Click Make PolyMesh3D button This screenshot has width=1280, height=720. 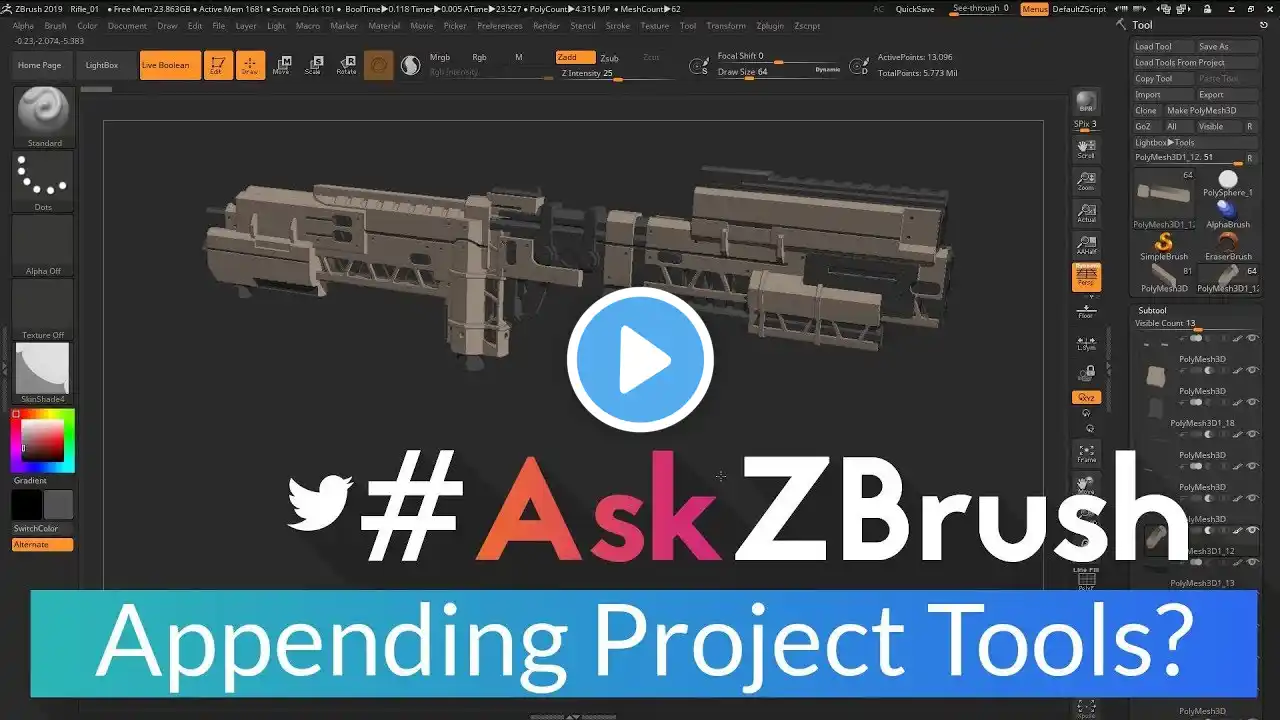(x=1211, y=110)
